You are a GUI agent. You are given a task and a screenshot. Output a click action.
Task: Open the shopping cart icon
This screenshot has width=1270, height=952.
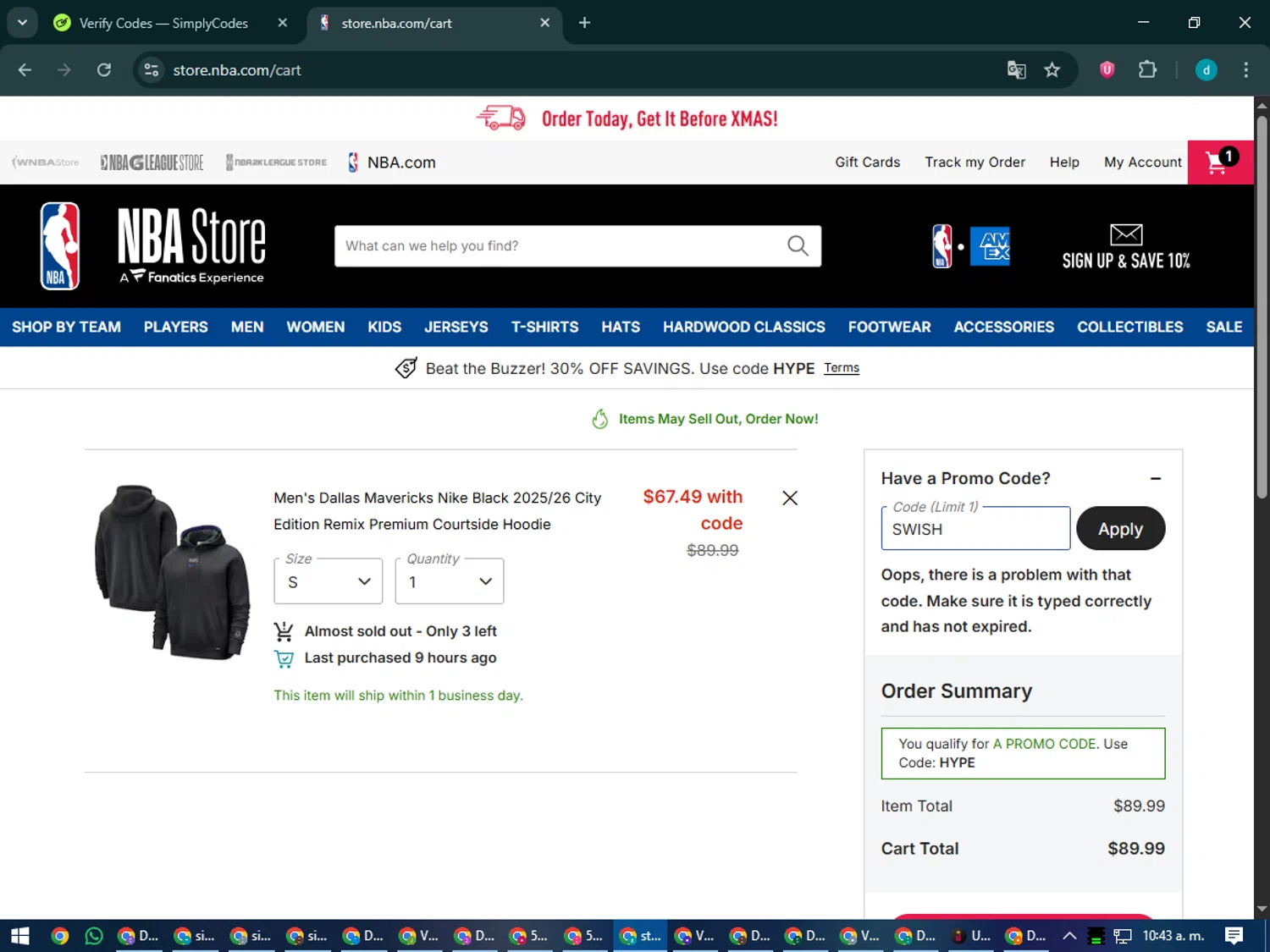(x=1220, y=162)
